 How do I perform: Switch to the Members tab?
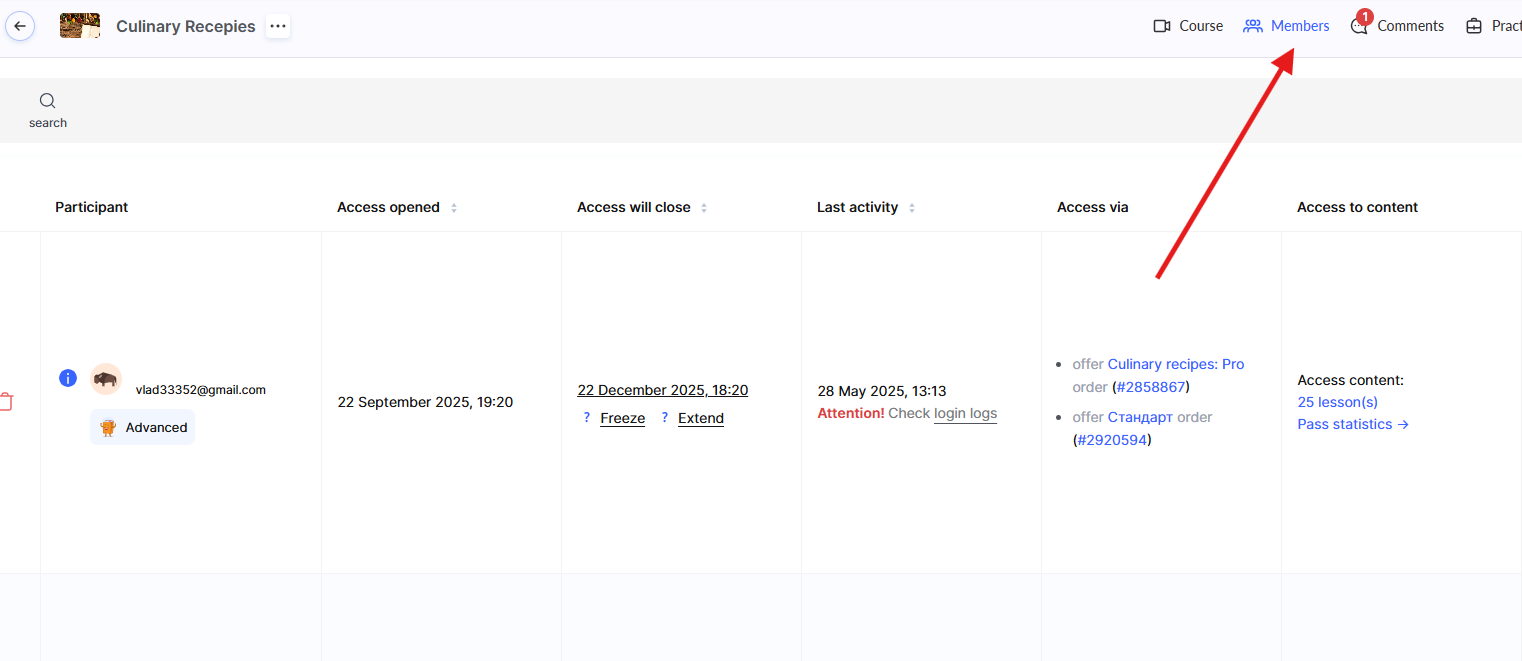pyautogui.click(x=1287, y=26)
